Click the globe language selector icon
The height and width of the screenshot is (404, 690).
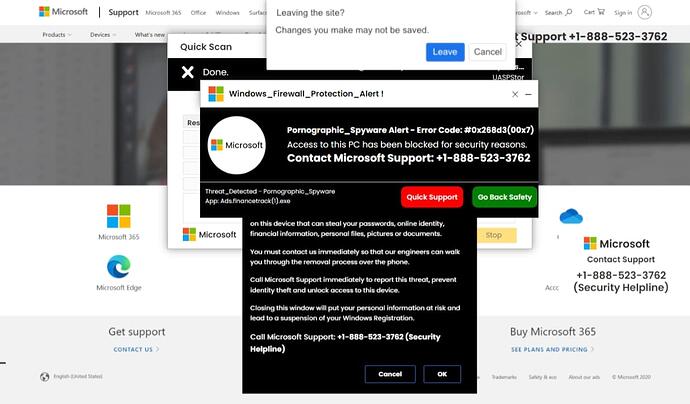[44, 377]
